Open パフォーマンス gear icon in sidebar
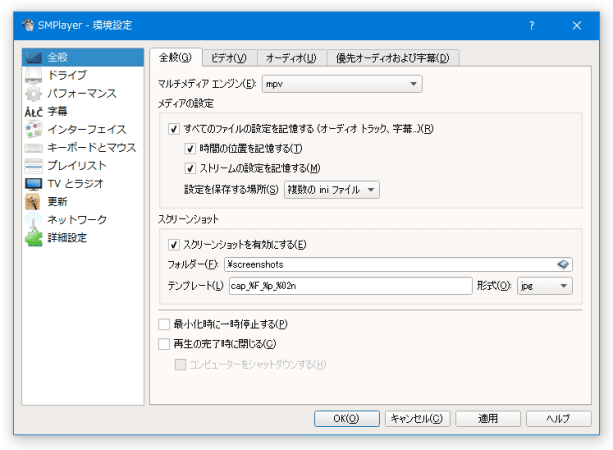The width and height of the screenshot is (613, 450). (x=34, y=93)
